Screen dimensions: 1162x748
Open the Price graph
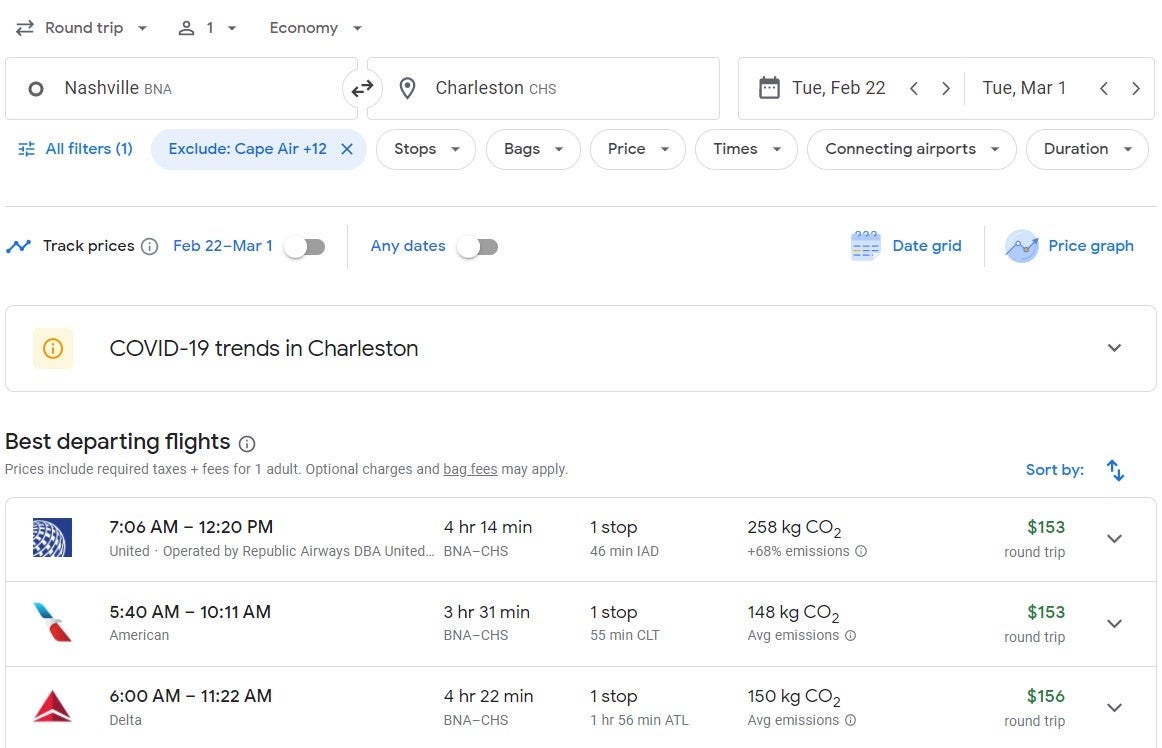(x=1070, y=246)
